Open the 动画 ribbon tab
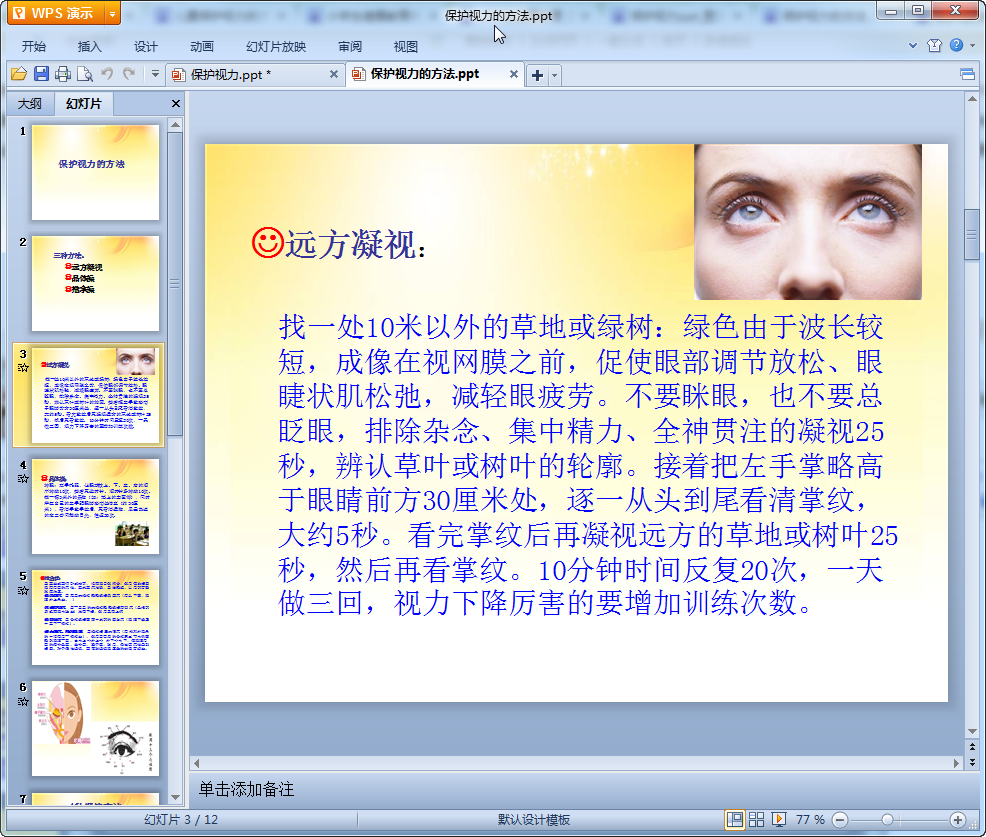Screen dimensions: 986x837 pos(202,47)
